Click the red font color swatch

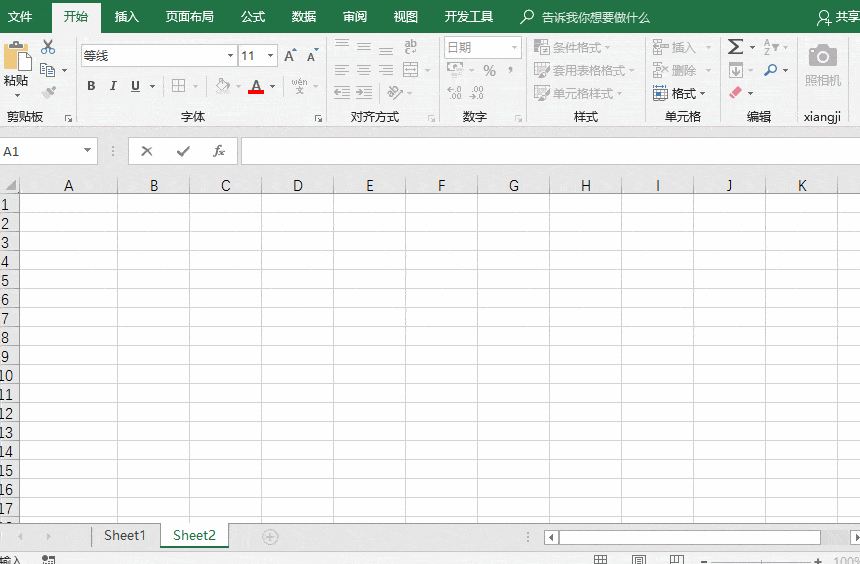click(256, 87)
